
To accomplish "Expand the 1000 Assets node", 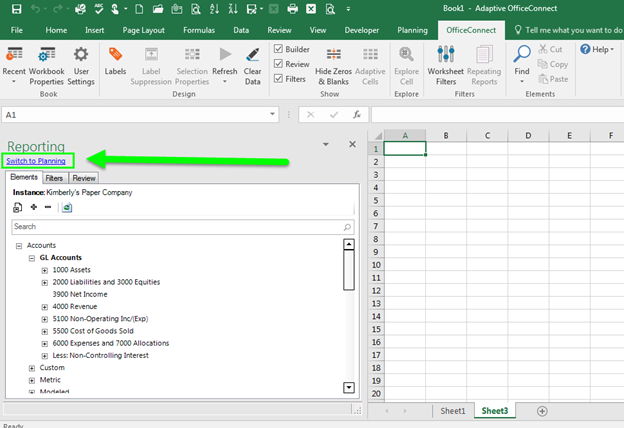I will pos(45,270).
